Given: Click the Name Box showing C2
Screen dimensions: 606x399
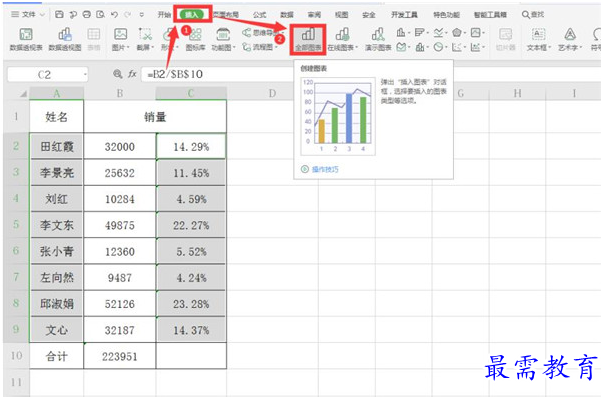Looking at the screenshot, I should (x=44, y=74).
